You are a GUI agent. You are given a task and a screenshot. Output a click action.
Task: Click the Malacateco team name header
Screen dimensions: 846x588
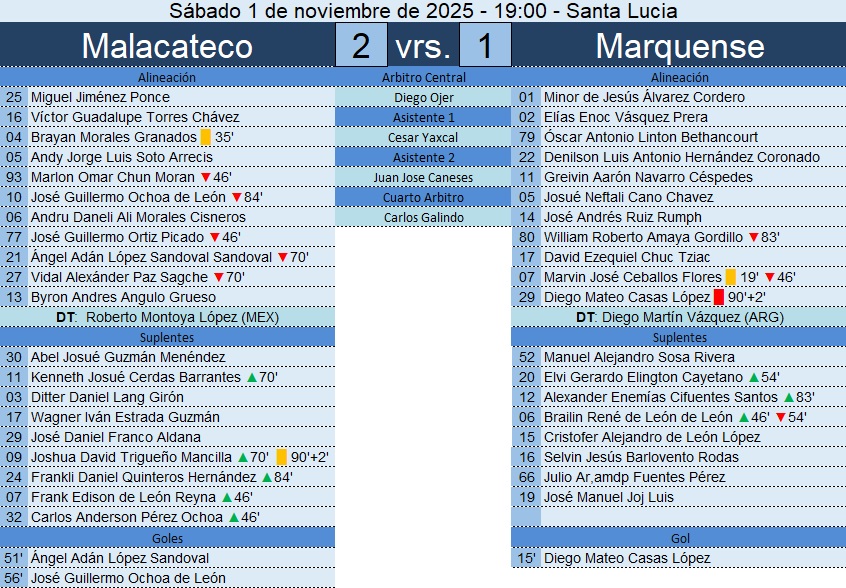(x=167, y=46)
